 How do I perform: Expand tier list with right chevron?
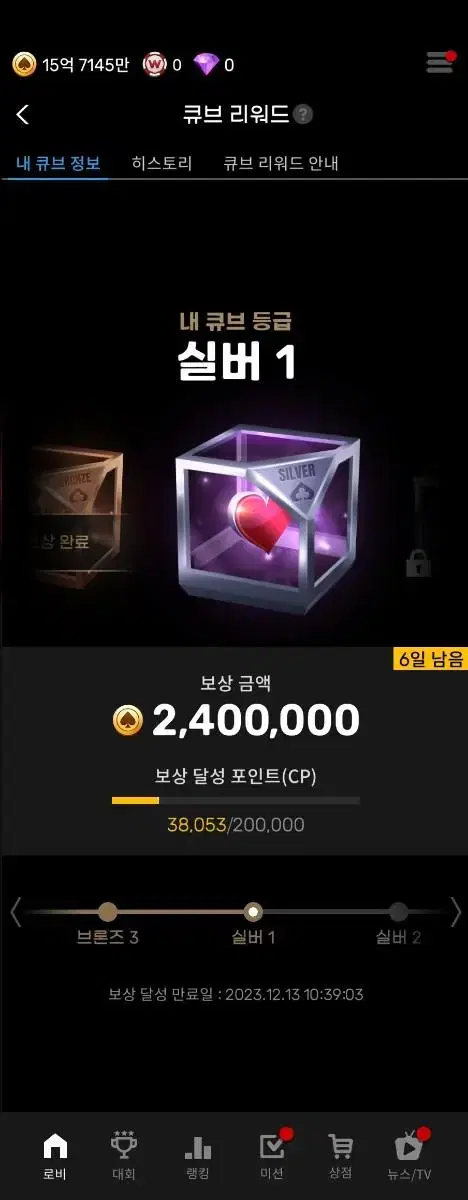(x=455, y=911)
